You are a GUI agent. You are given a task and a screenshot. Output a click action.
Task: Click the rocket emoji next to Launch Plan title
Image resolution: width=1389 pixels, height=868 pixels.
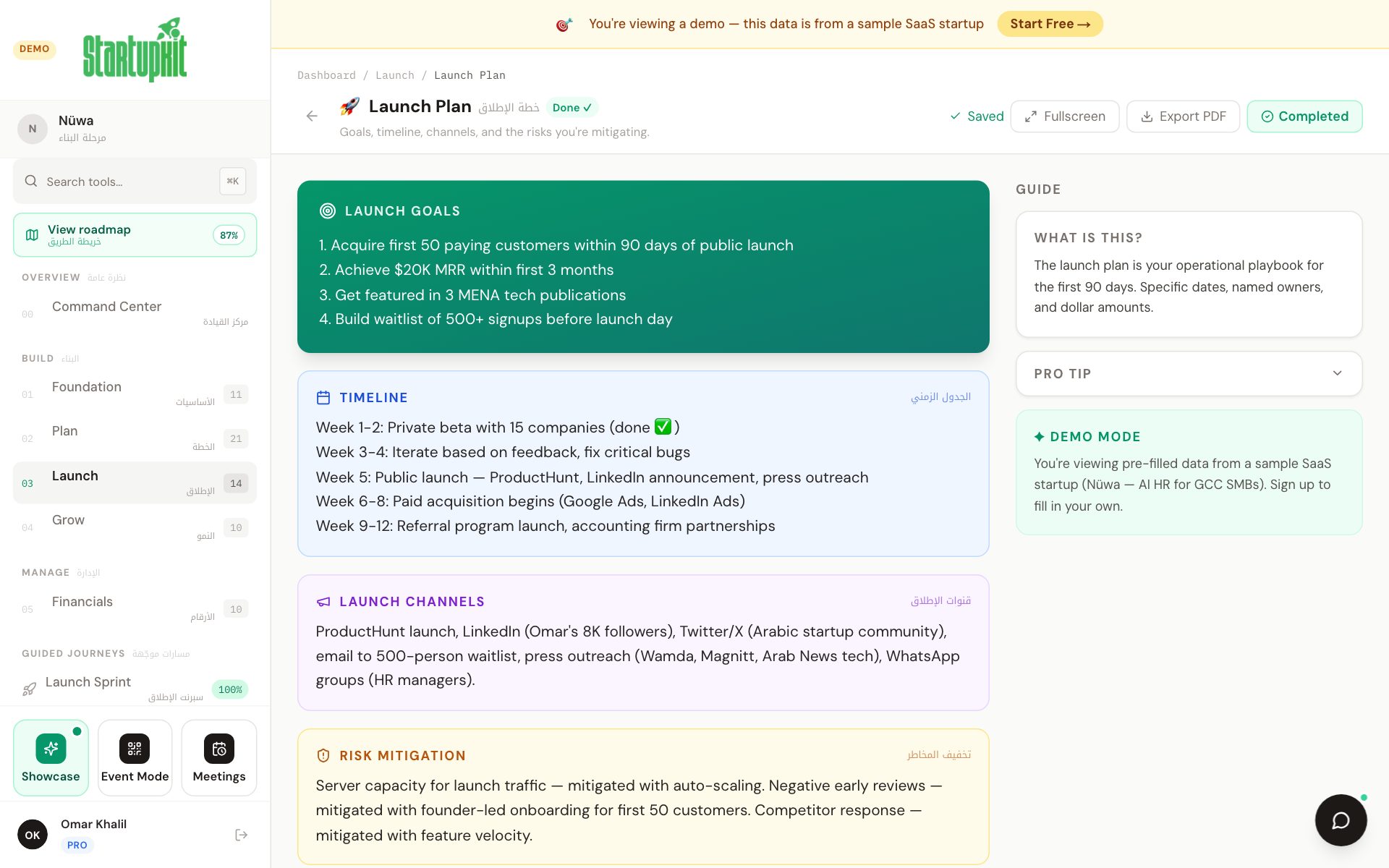coord(350,106)
